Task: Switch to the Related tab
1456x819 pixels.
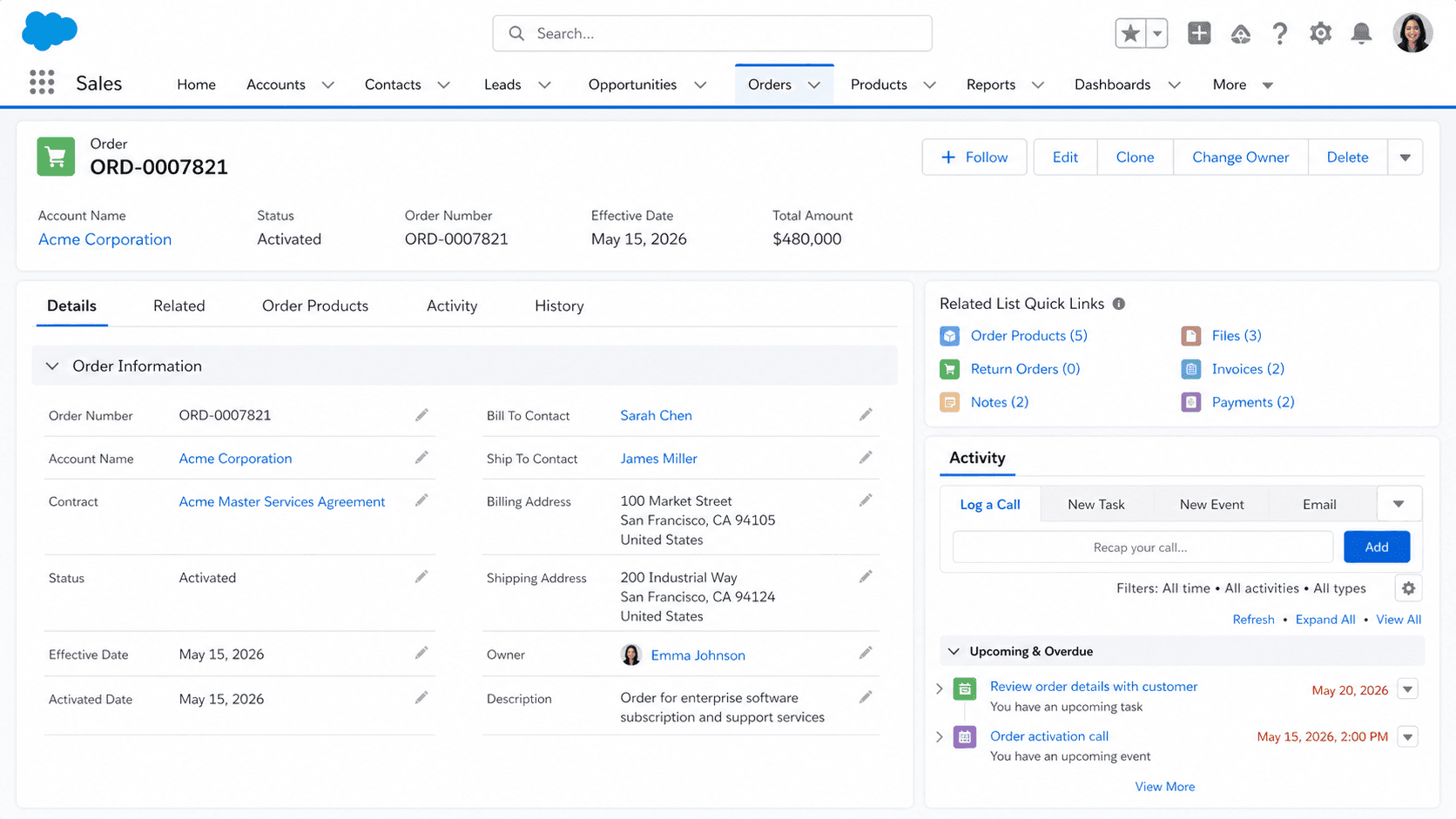Action: coord(179,305)
